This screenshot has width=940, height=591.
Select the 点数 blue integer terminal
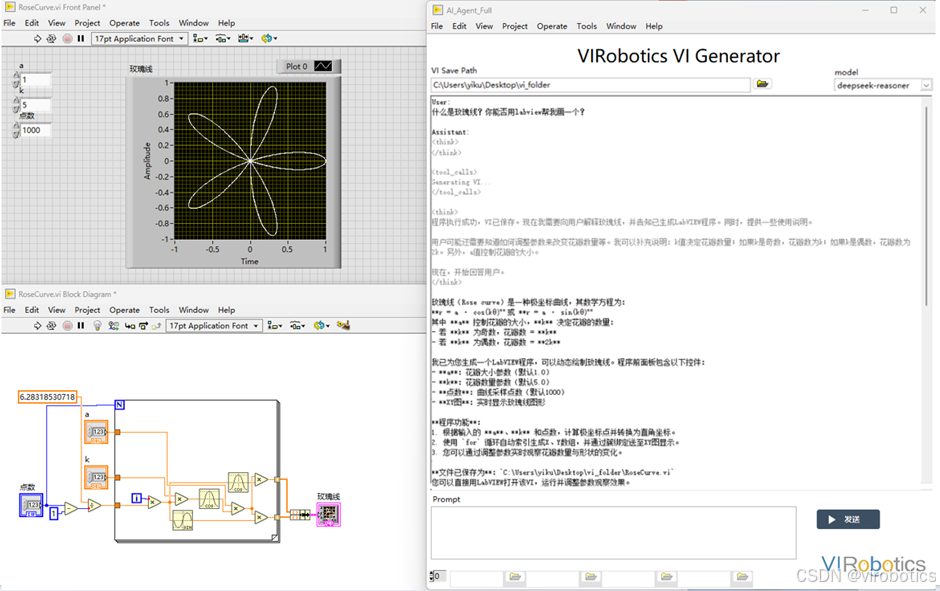31,505
